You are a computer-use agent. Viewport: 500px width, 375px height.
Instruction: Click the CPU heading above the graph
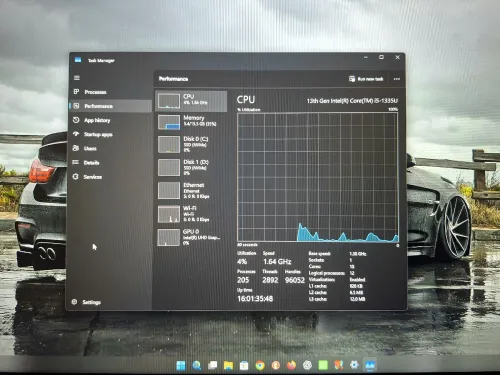coord(246,100)
